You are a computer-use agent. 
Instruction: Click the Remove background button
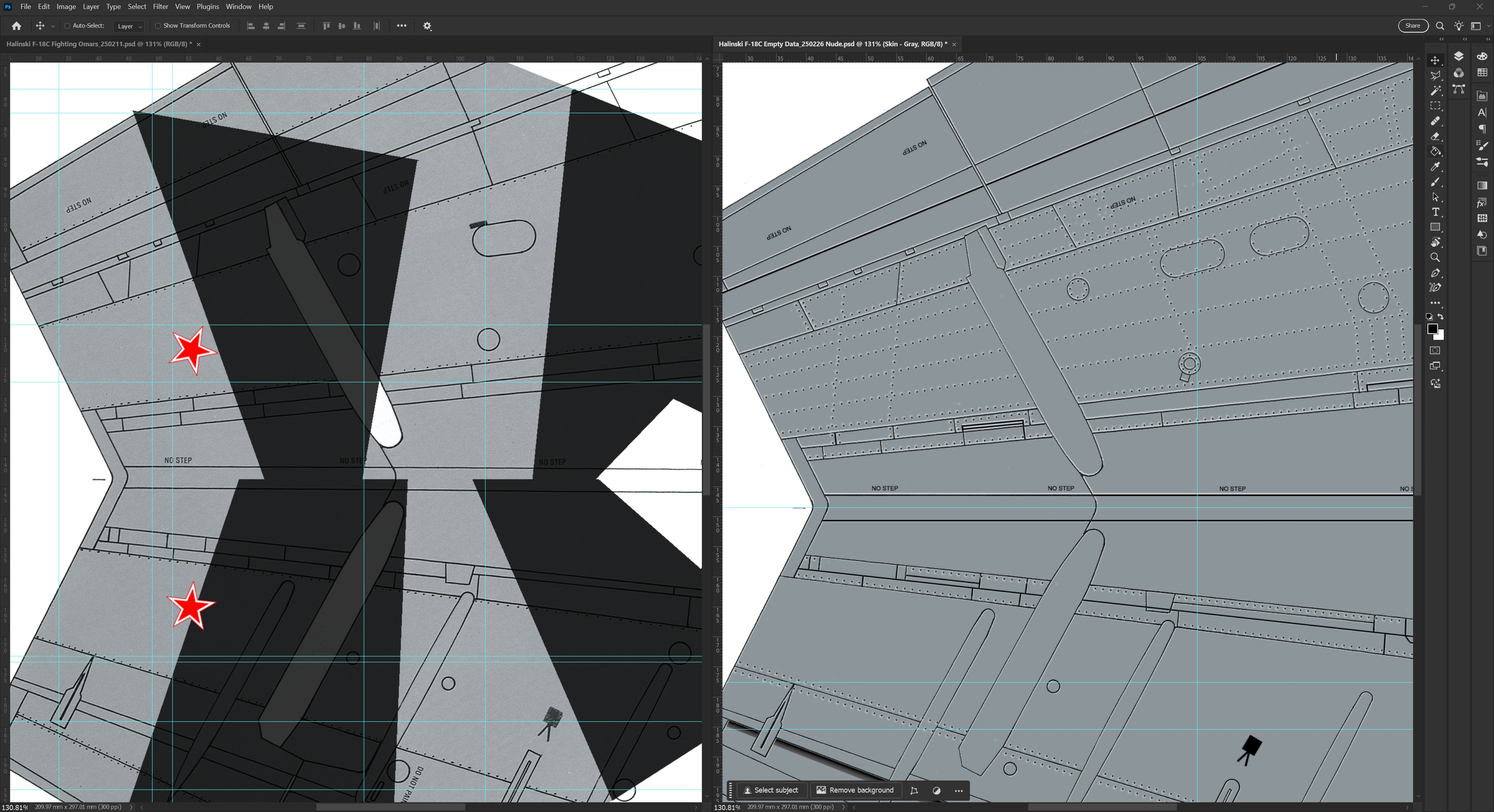(856, 791)
